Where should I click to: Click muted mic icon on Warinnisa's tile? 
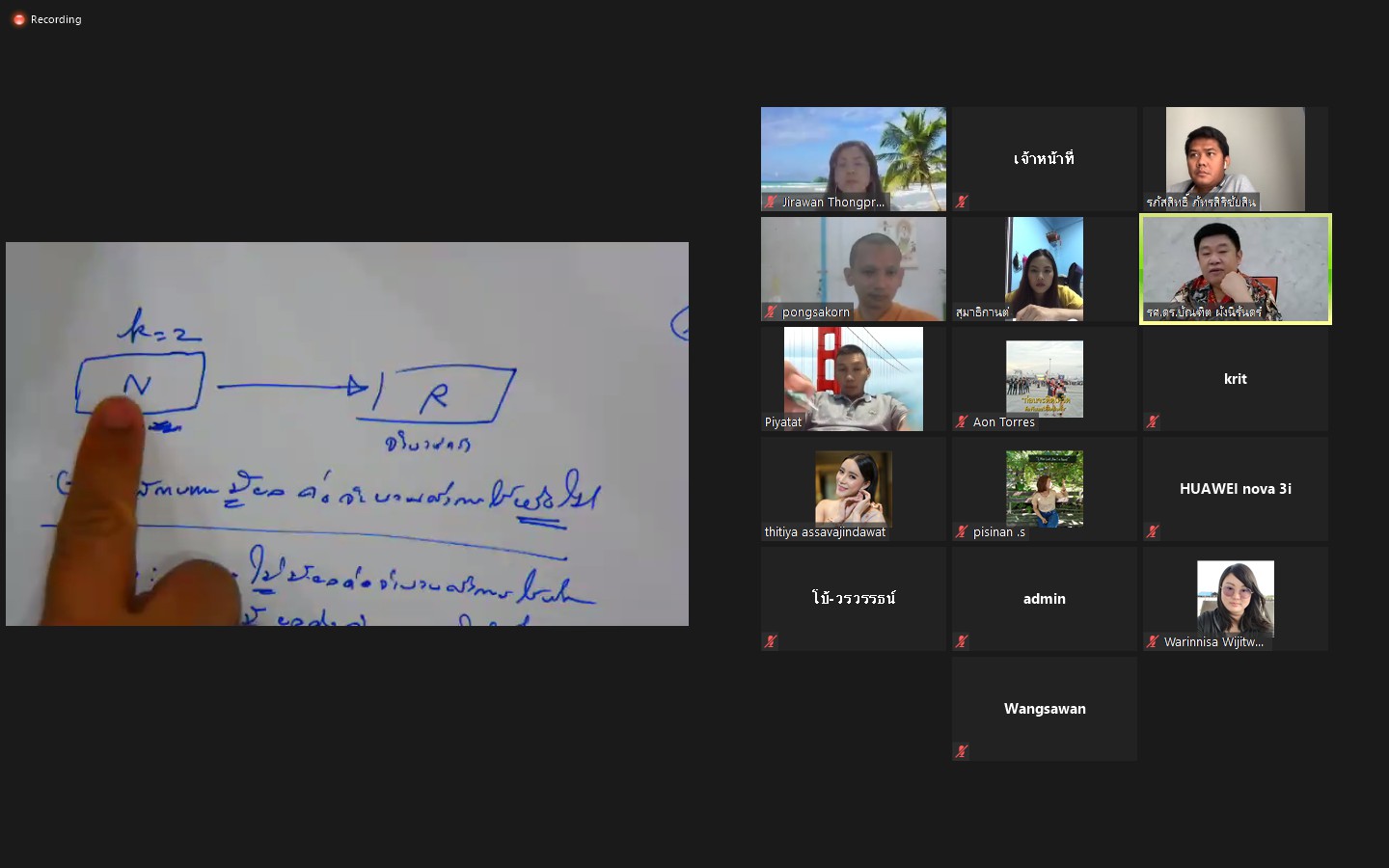(x=1153, y=642)
